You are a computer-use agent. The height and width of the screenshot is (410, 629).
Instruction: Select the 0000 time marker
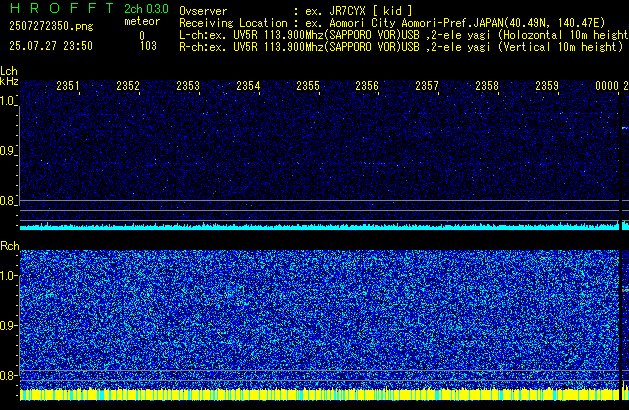[x=607, y=86]
